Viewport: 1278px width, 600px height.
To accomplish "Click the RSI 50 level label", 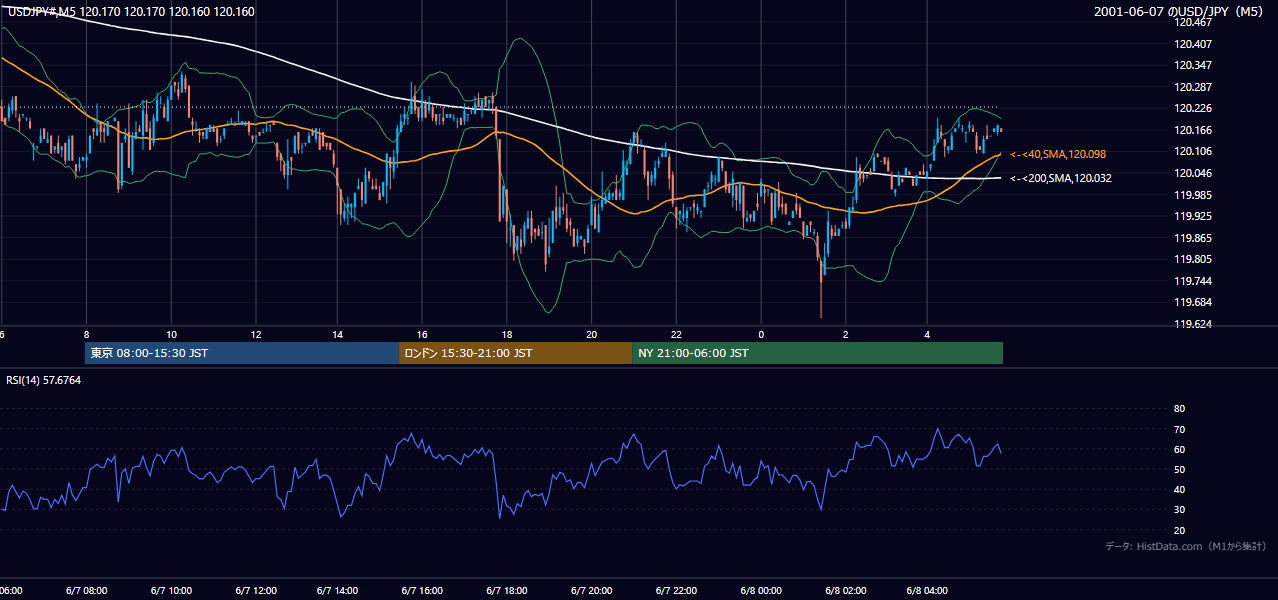I will (x=1179, y=469).
